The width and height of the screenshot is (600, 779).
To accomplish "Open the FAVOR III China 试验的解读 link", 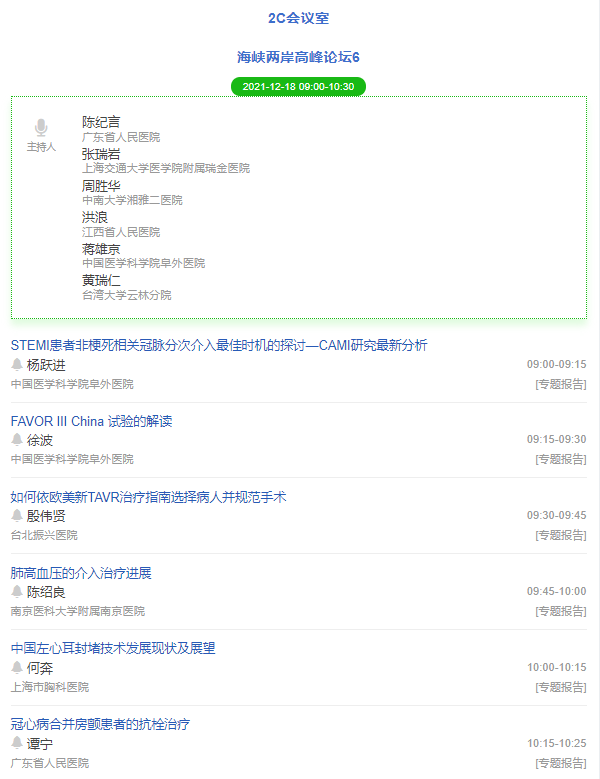I will (91, 421).
